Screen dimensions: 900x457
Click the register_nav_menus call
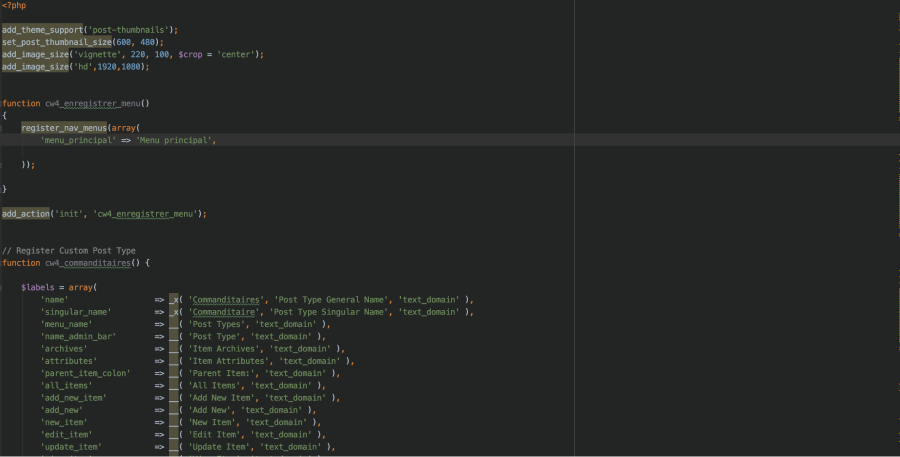click(x=65, y=127)
